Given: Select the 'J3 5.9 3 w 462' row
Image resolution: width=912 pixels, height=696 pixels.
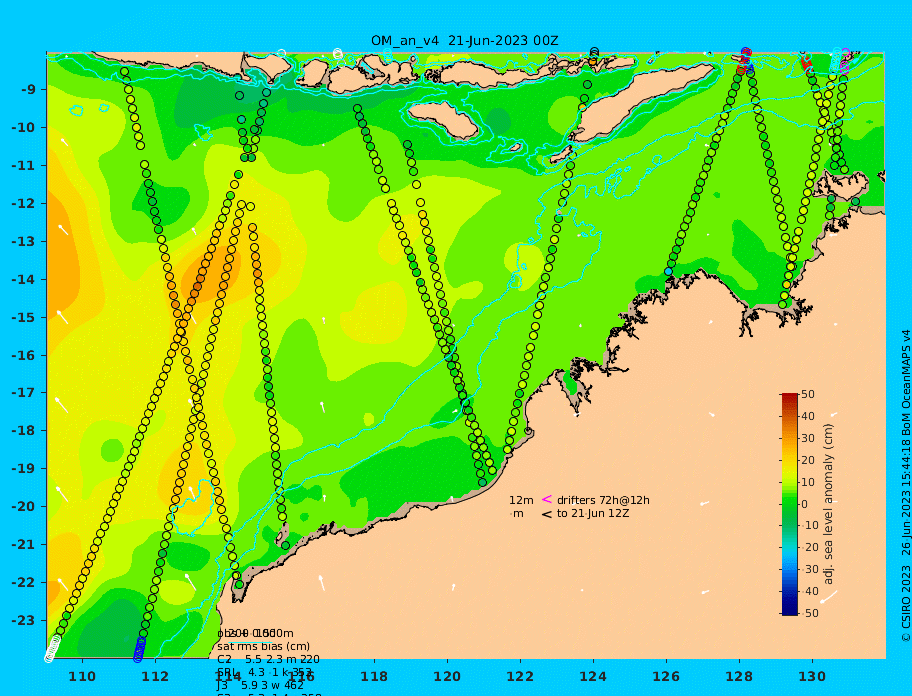Looking at the screenshot, I should point(260,686).
